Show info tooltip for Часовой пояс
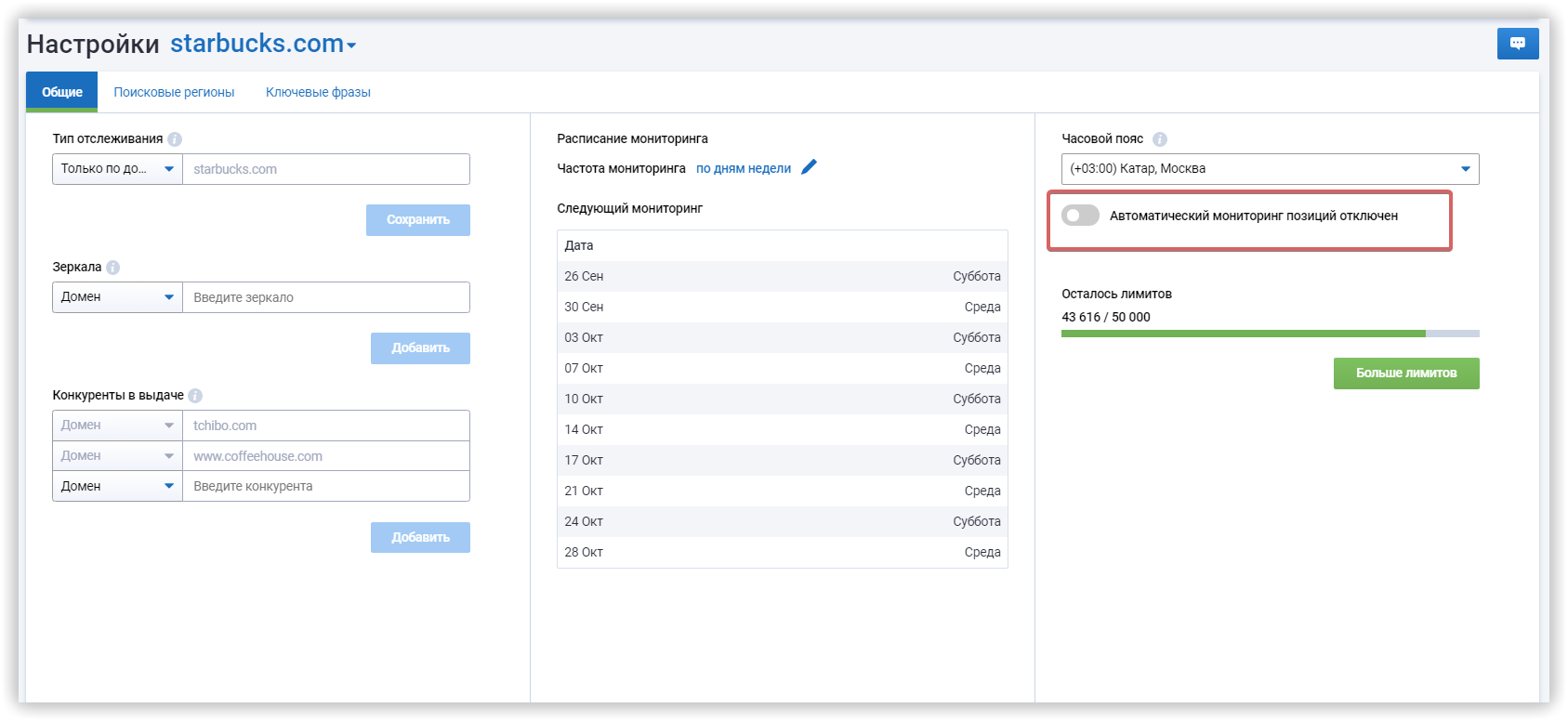 (x=1160, y=139)
